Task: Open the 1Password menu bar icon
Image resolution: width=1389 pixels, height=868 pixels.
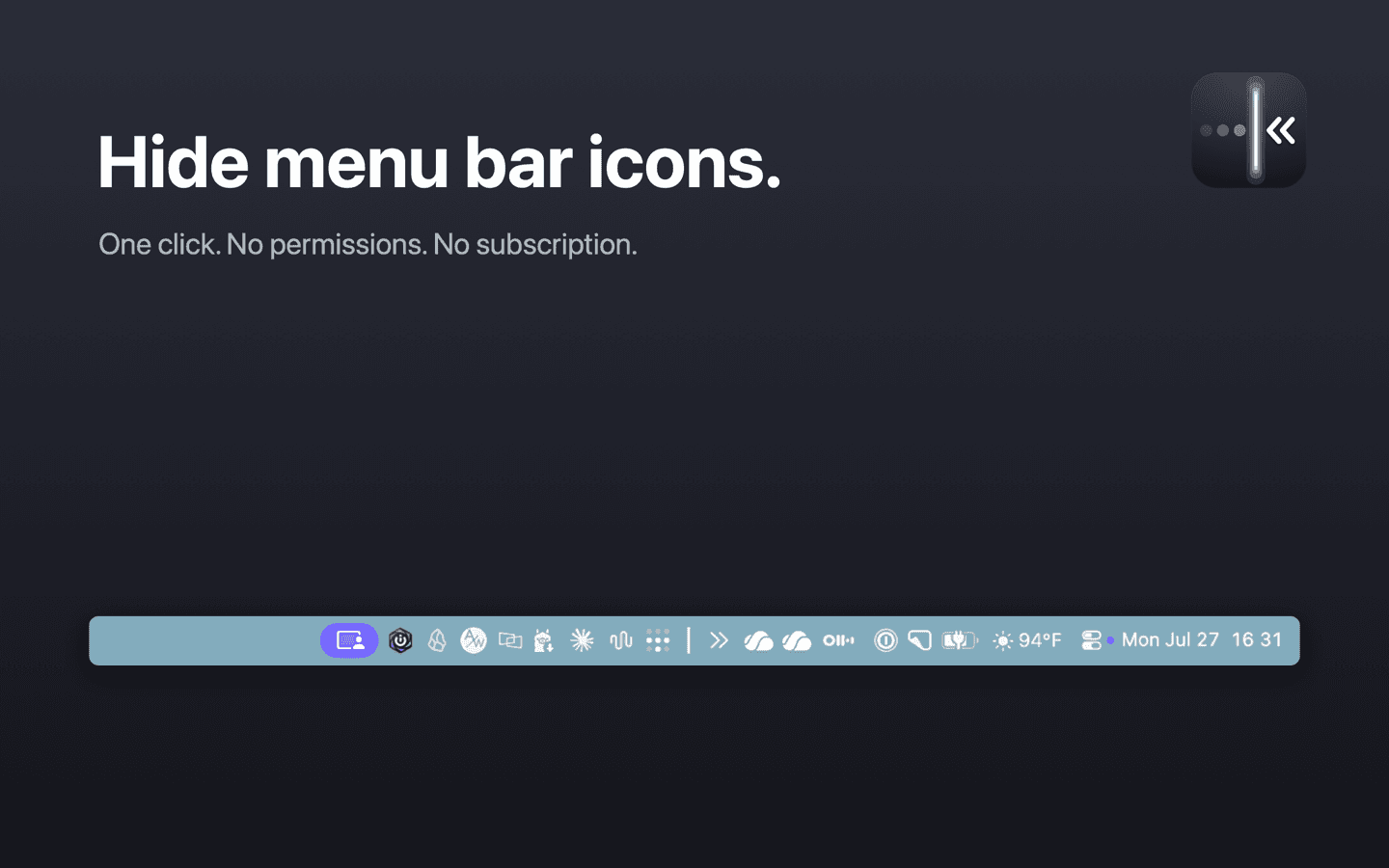Action: 885,640
